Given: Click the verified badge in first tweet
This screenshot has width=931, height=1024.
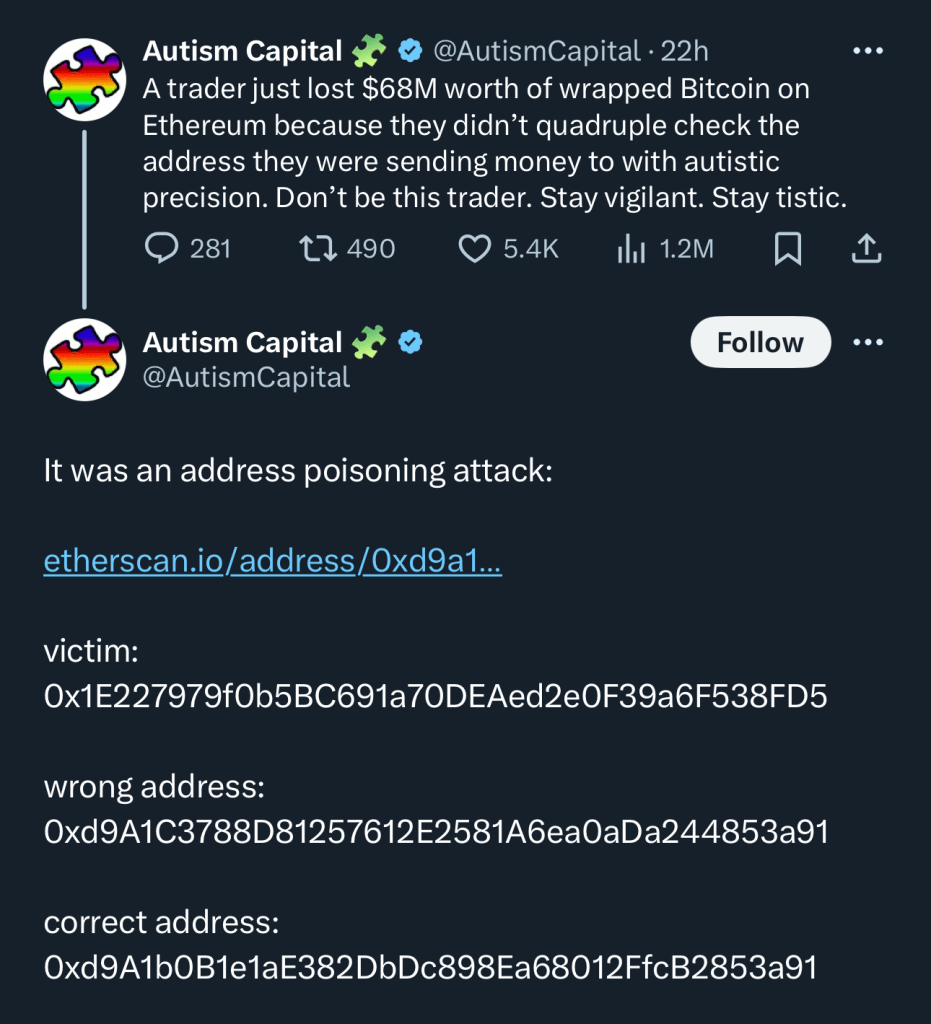Looking at the screenshot, I should pos(410,50).
